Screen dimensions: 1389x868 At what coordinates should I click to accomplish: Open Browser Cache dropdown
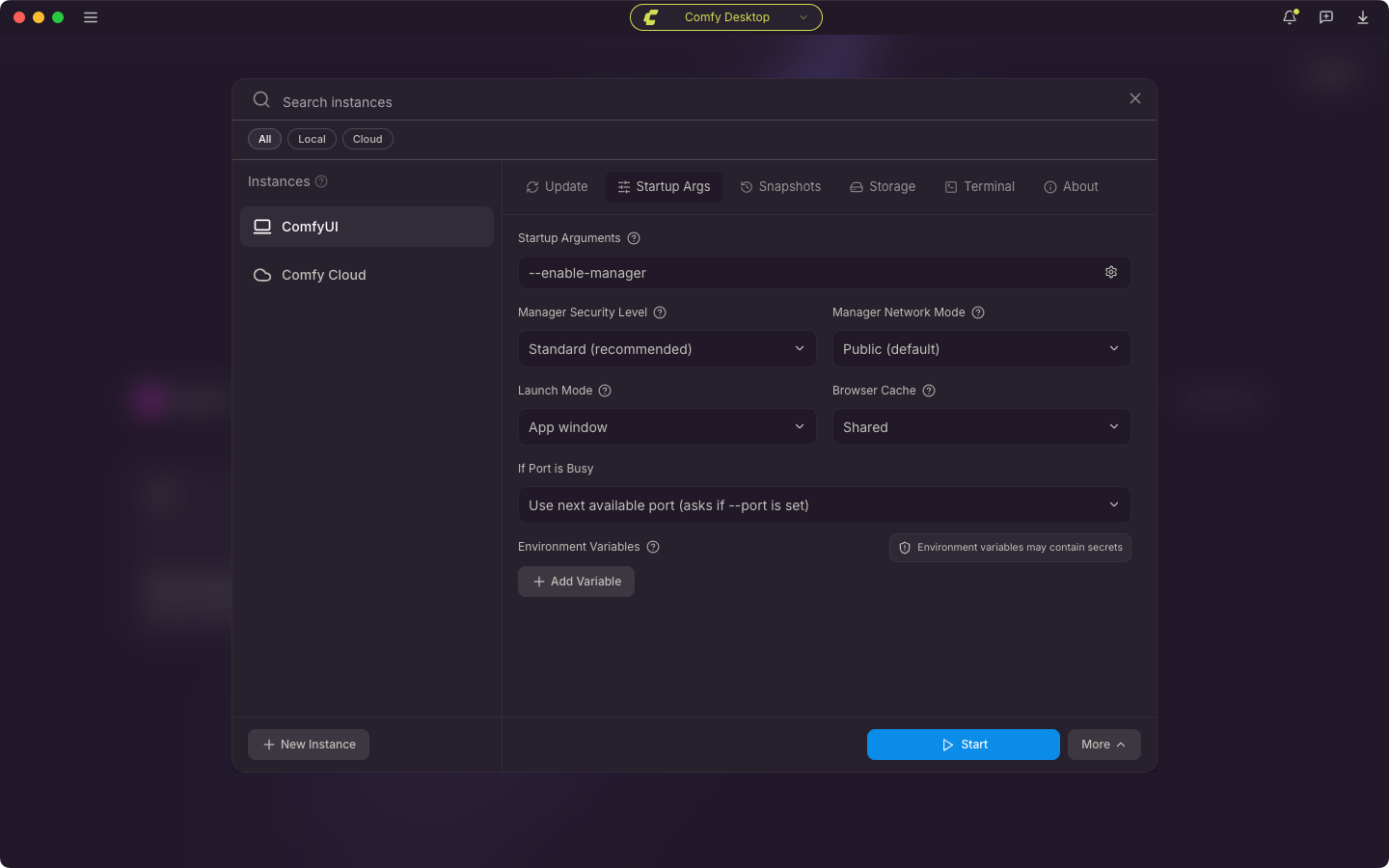pyautogui.click(x=982, y=427)
